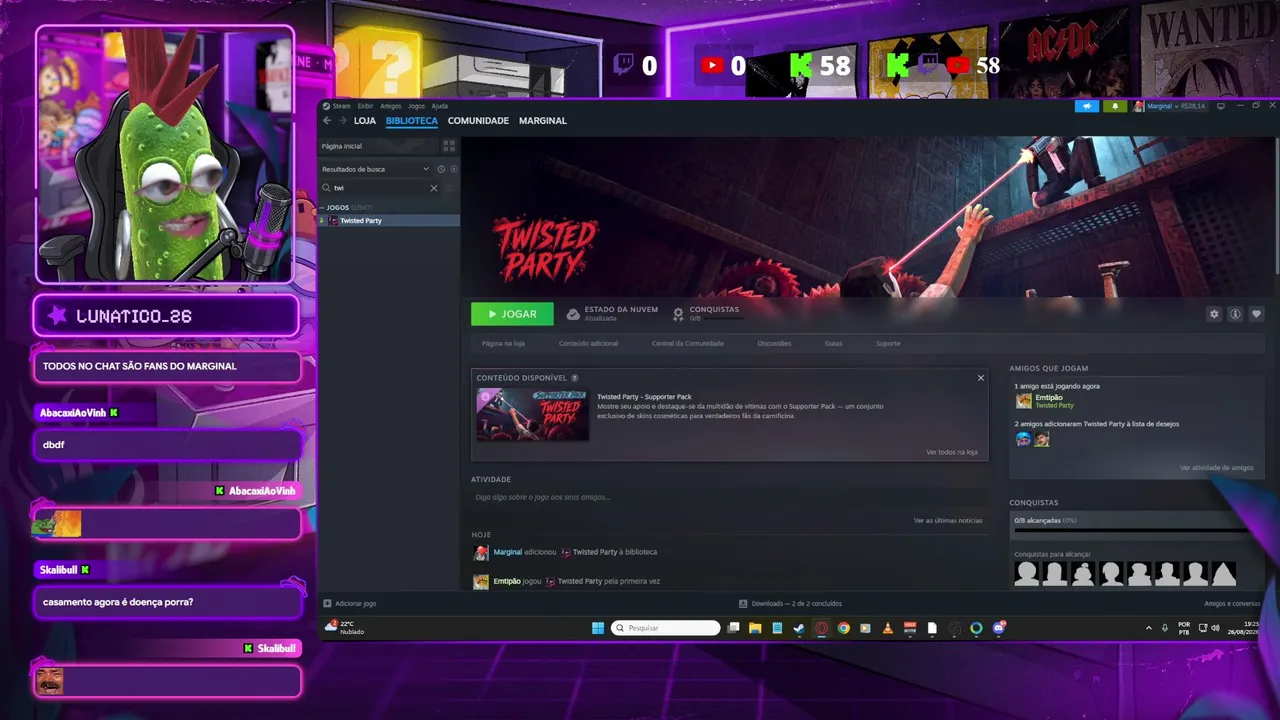Click the Conquistas medal icon

coord(678,314)
